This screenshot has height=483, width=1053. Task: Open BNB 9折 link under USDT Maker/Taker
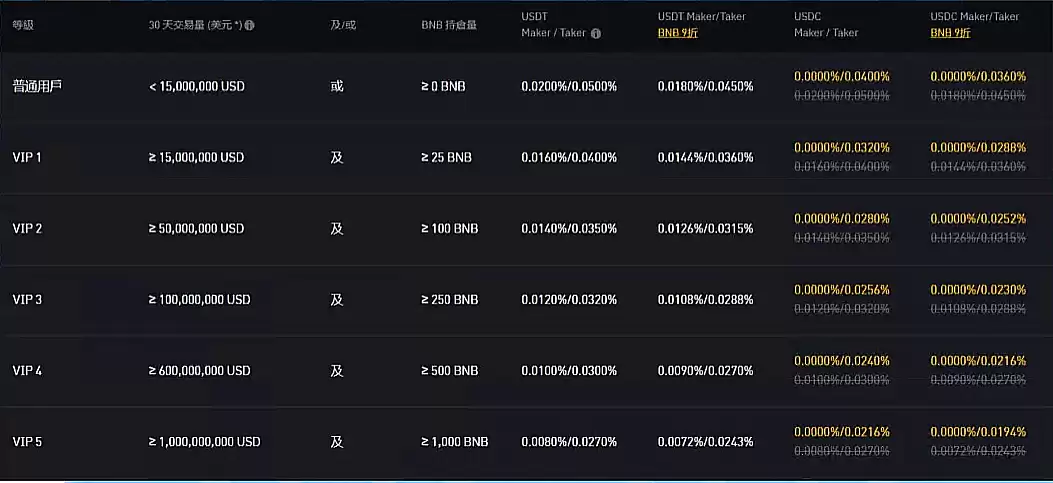pos(678,33)
